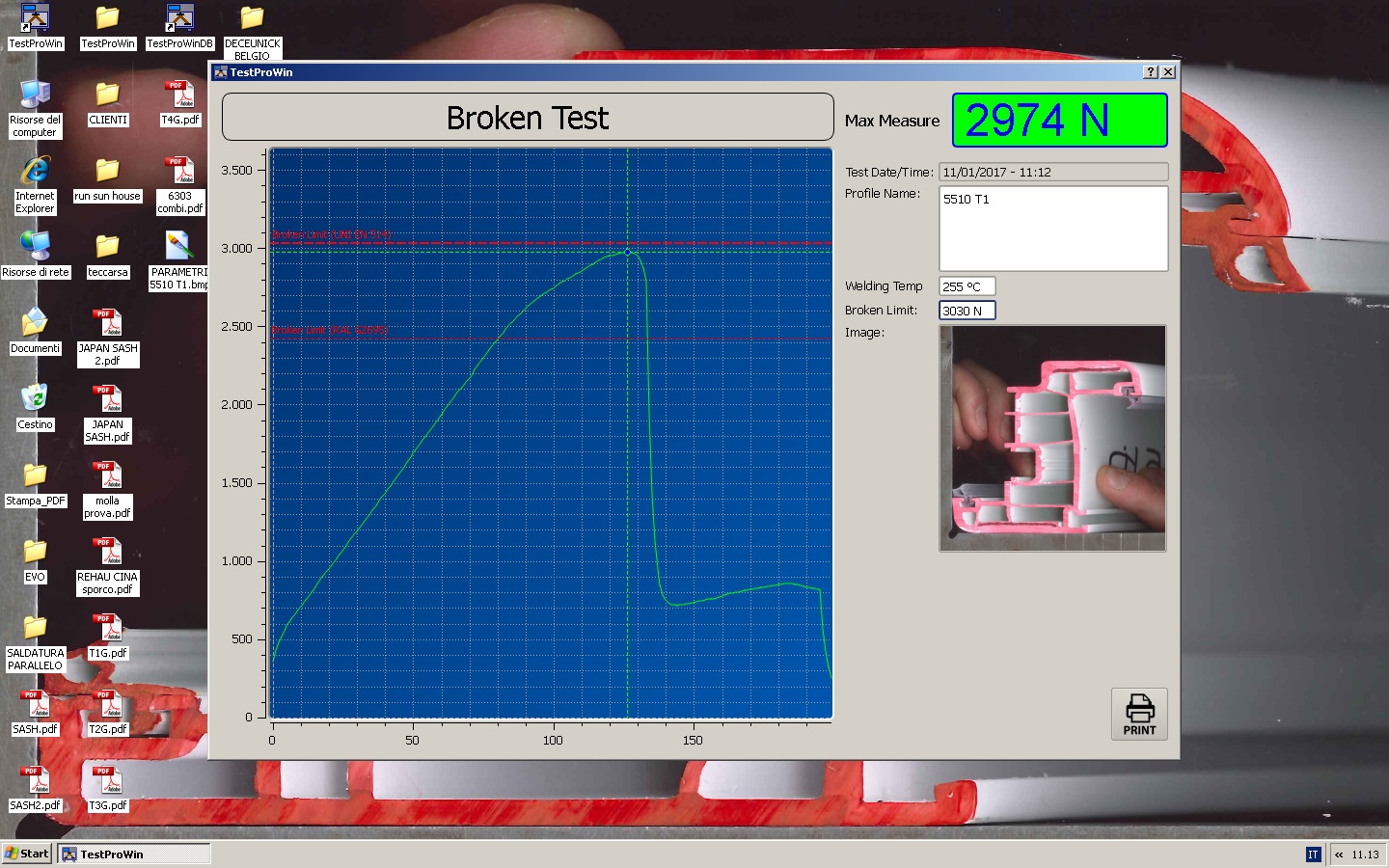Screen dimensions: 1389x868
Task: Click the Welding Temp field
Action: [x=967, y=286]
